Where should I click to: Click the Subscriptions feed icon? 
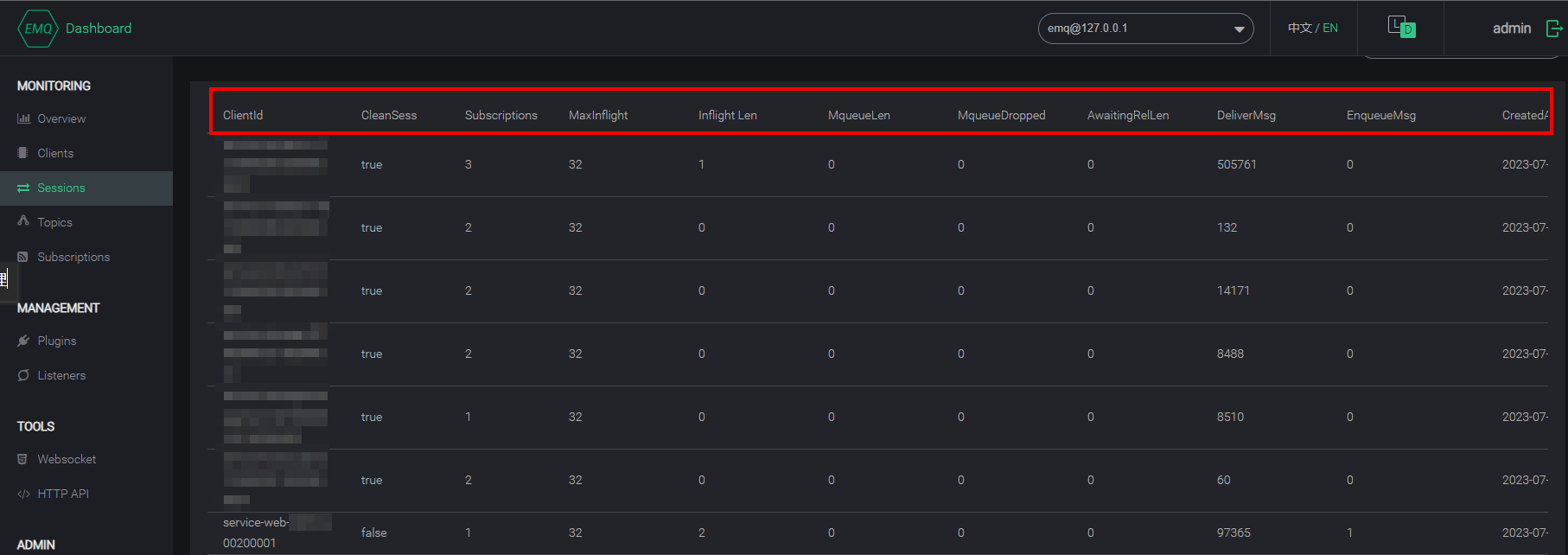23,257
